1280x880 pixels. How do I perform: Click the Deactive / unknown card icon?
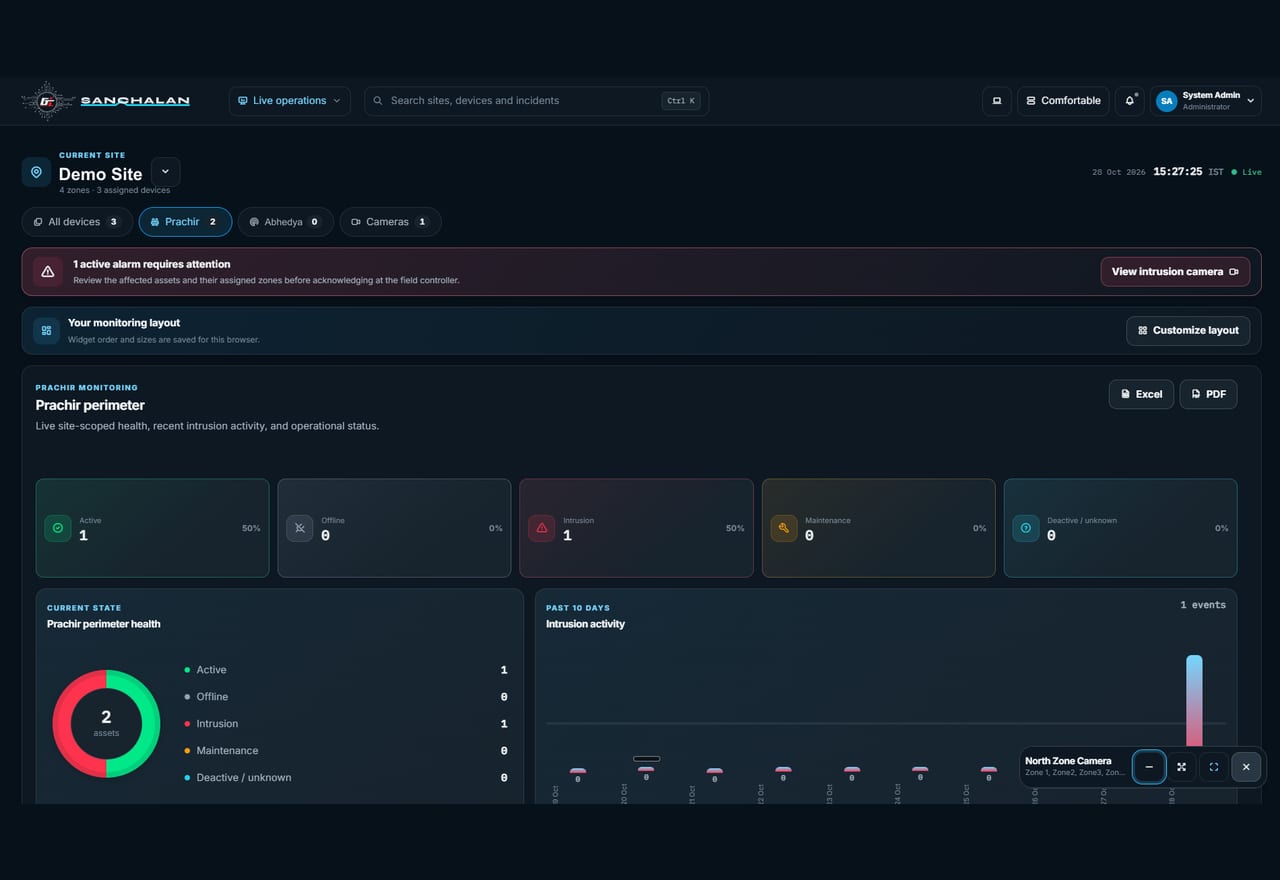click(x=1026, y=528)
